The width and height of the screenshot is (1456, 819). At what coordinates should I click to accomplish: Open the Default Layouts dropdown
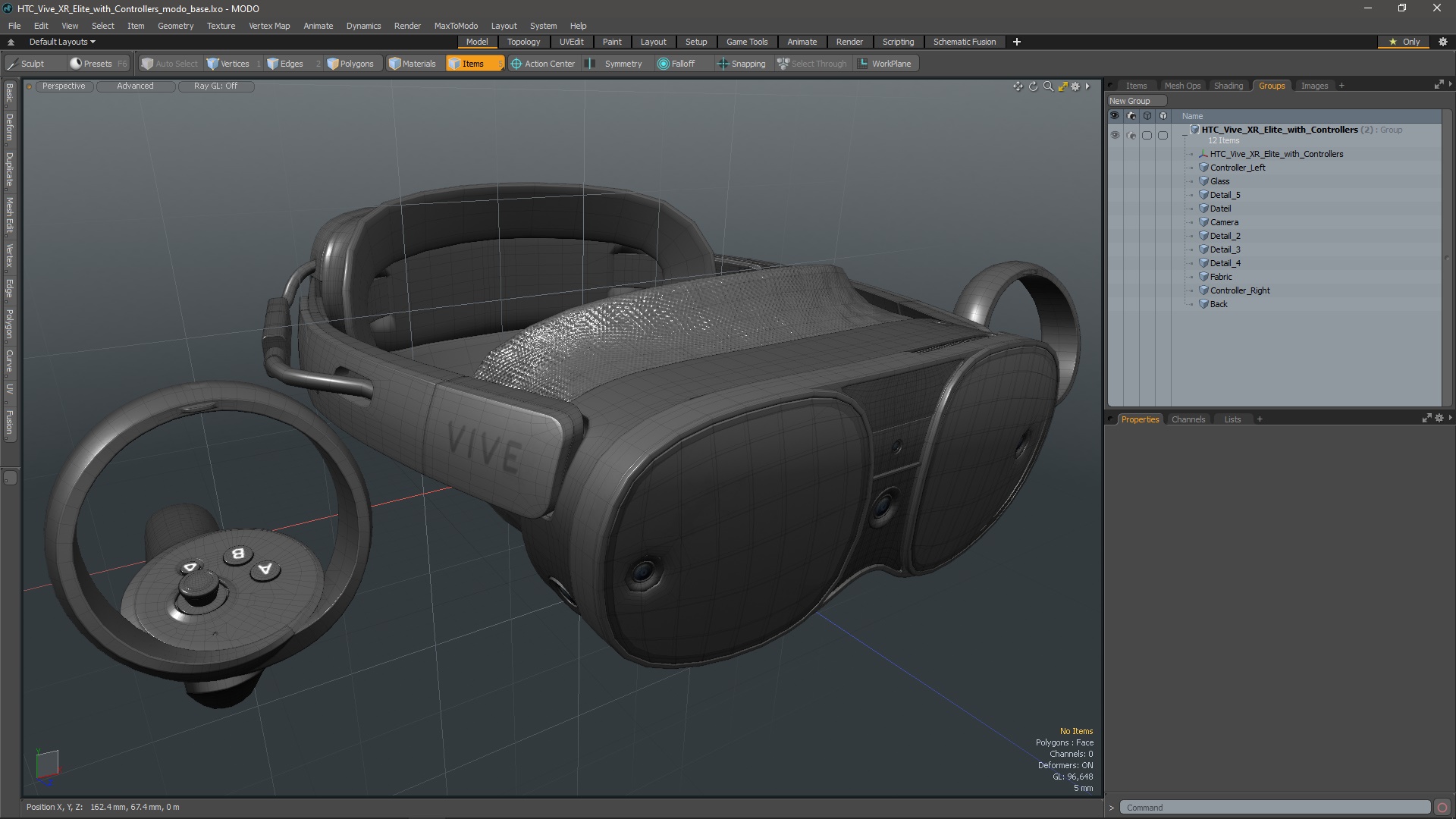62,42
